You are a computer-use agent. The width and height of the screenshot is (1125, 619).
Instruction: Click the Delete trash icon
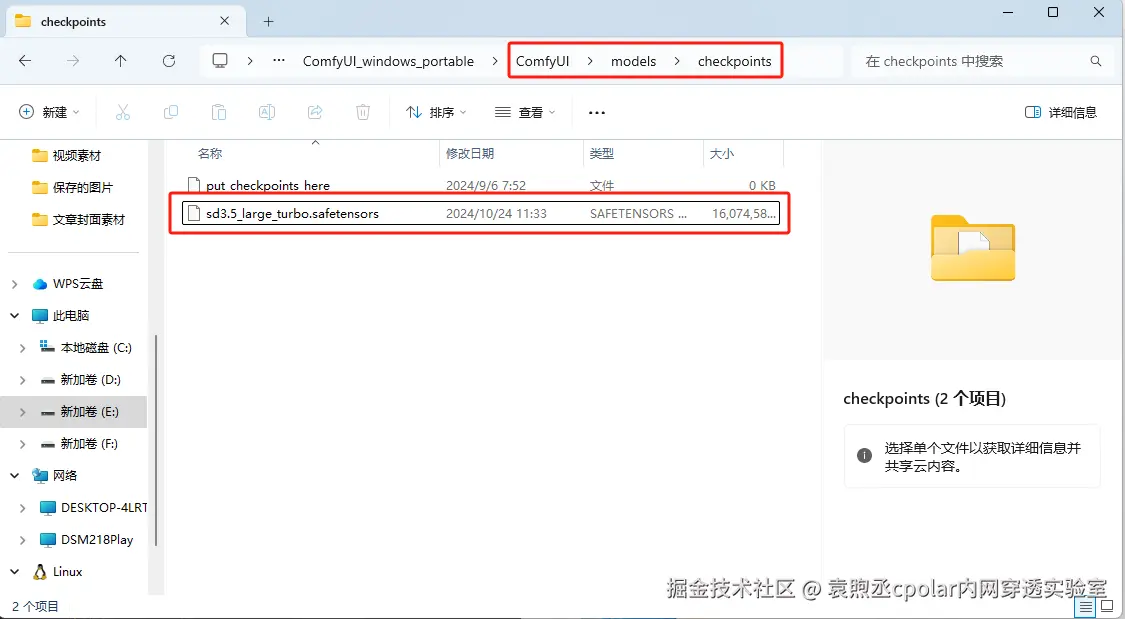[x=363, y=112]
